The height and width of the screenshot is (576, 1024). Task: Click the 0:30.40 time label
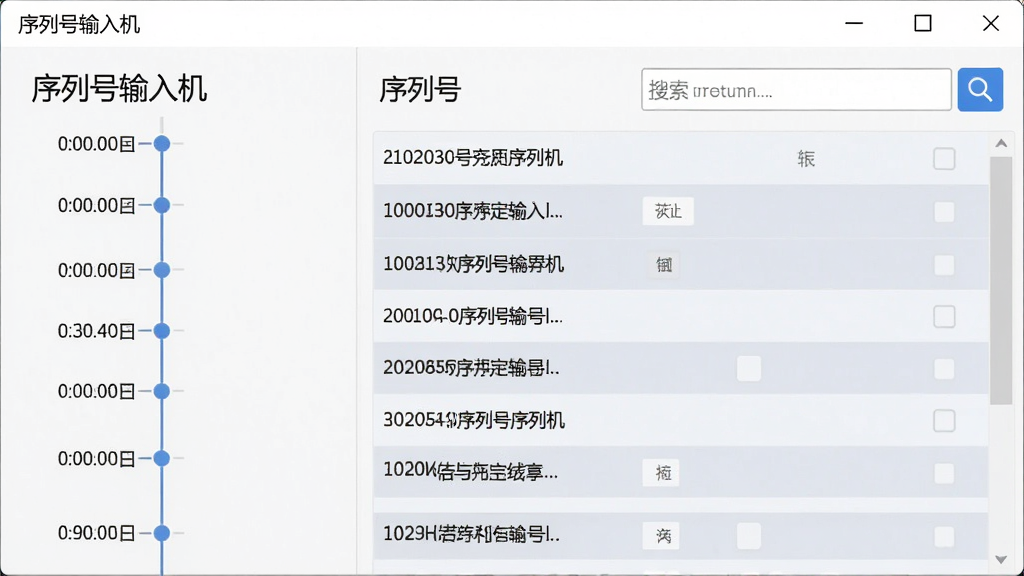pyautogui.click(x=96, y=331)
